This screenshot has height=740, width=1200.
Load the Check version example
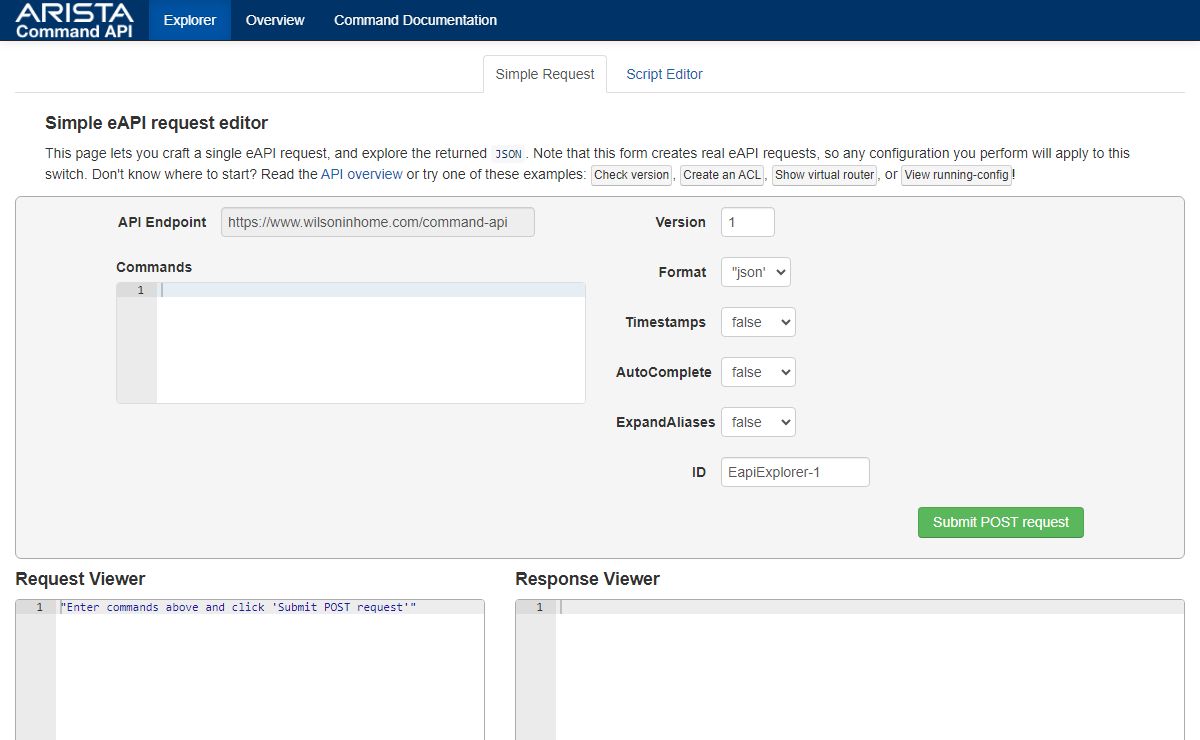[x=632, y=175]
